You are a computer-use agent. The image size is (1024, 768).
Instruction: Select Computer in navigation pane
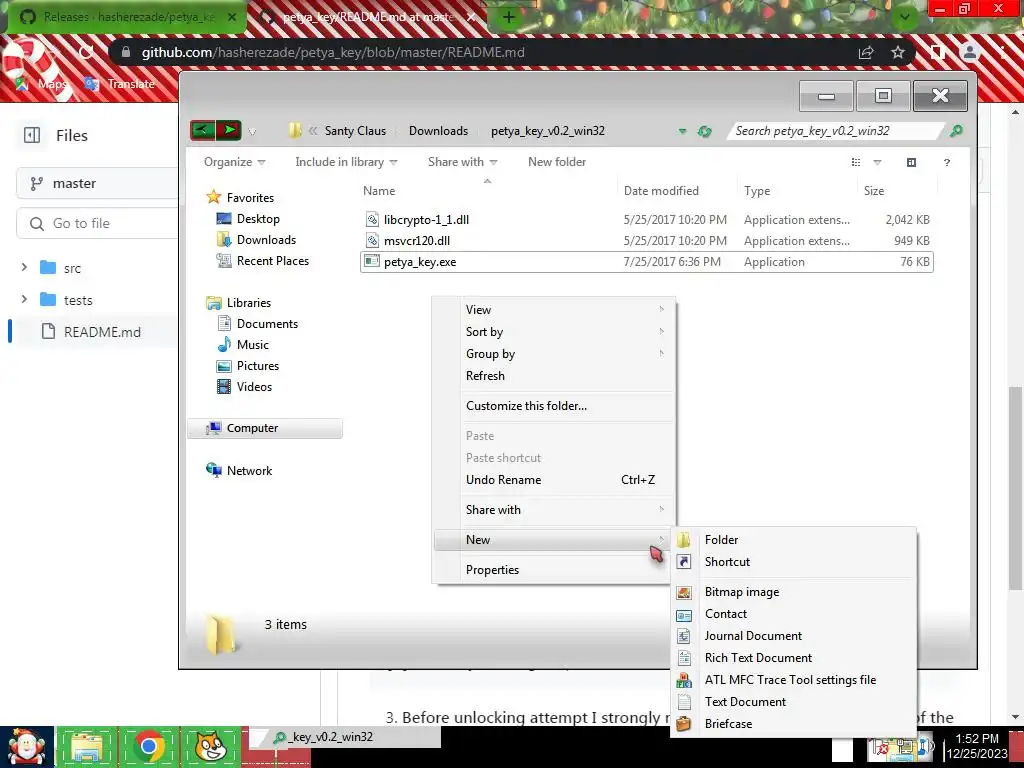point(265,428)
